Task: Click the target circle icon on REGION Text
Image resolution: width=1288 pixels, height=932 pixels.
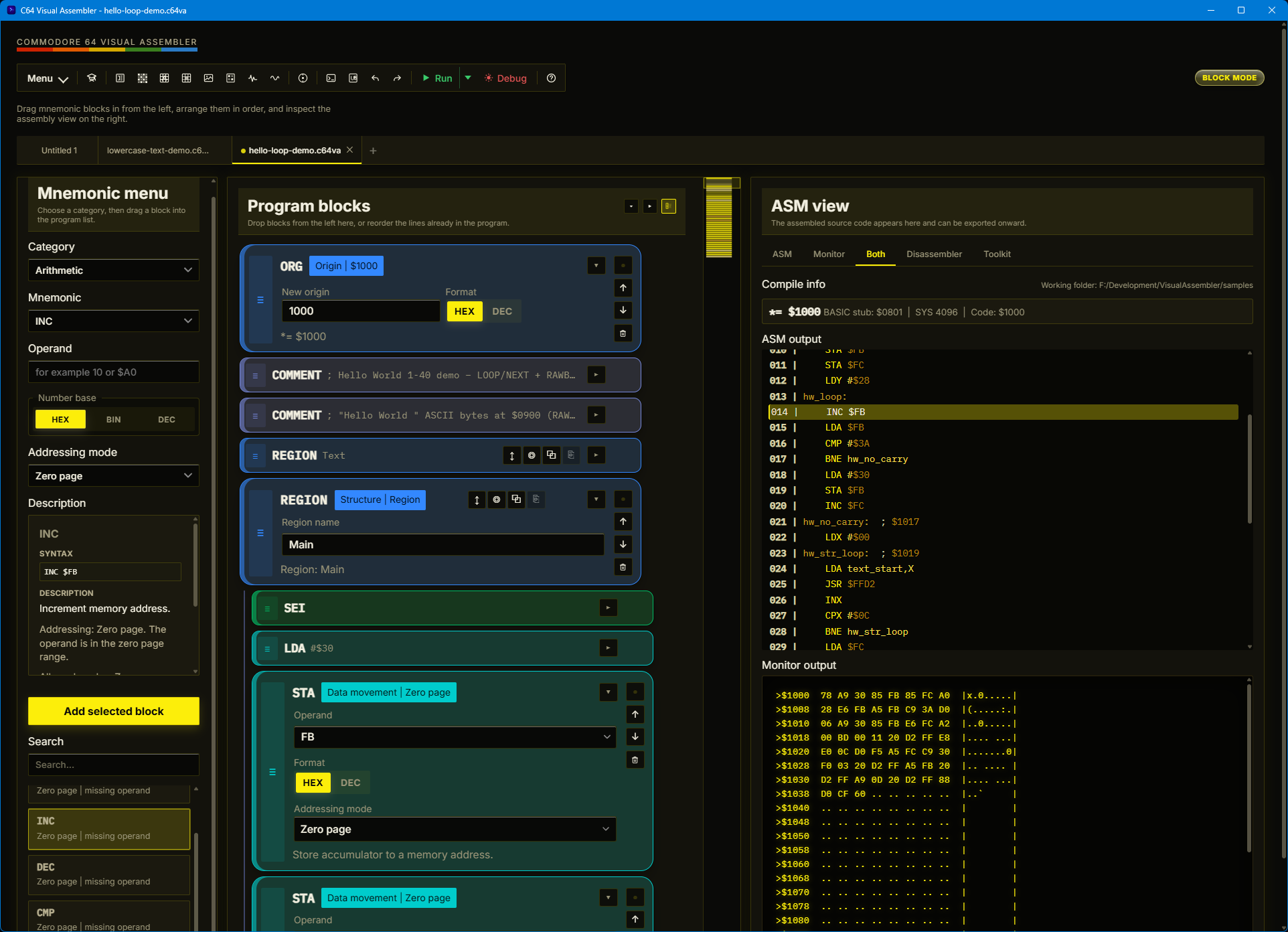Action: point(532,455)
